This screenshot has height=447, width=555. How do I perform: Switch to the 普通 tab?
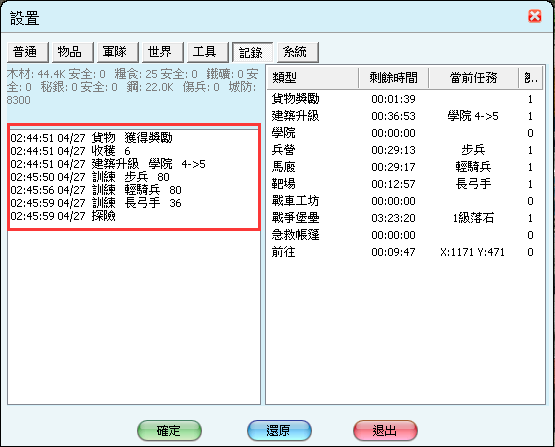tap(28, 52)
